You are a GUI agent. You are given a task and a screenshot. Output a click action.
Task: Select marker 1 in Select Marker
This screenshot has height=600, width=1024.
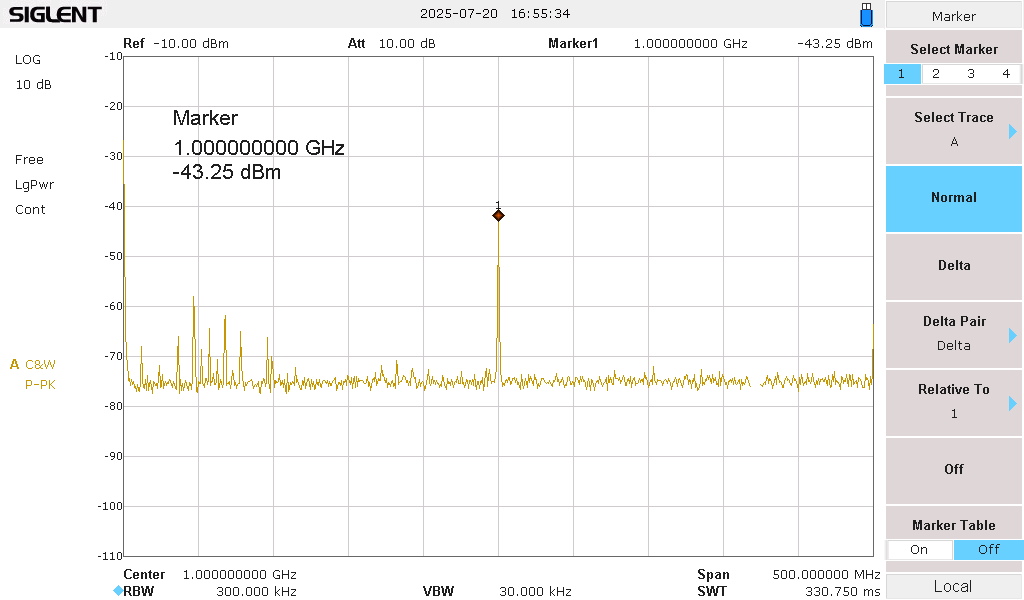click(x=902, y=74)
